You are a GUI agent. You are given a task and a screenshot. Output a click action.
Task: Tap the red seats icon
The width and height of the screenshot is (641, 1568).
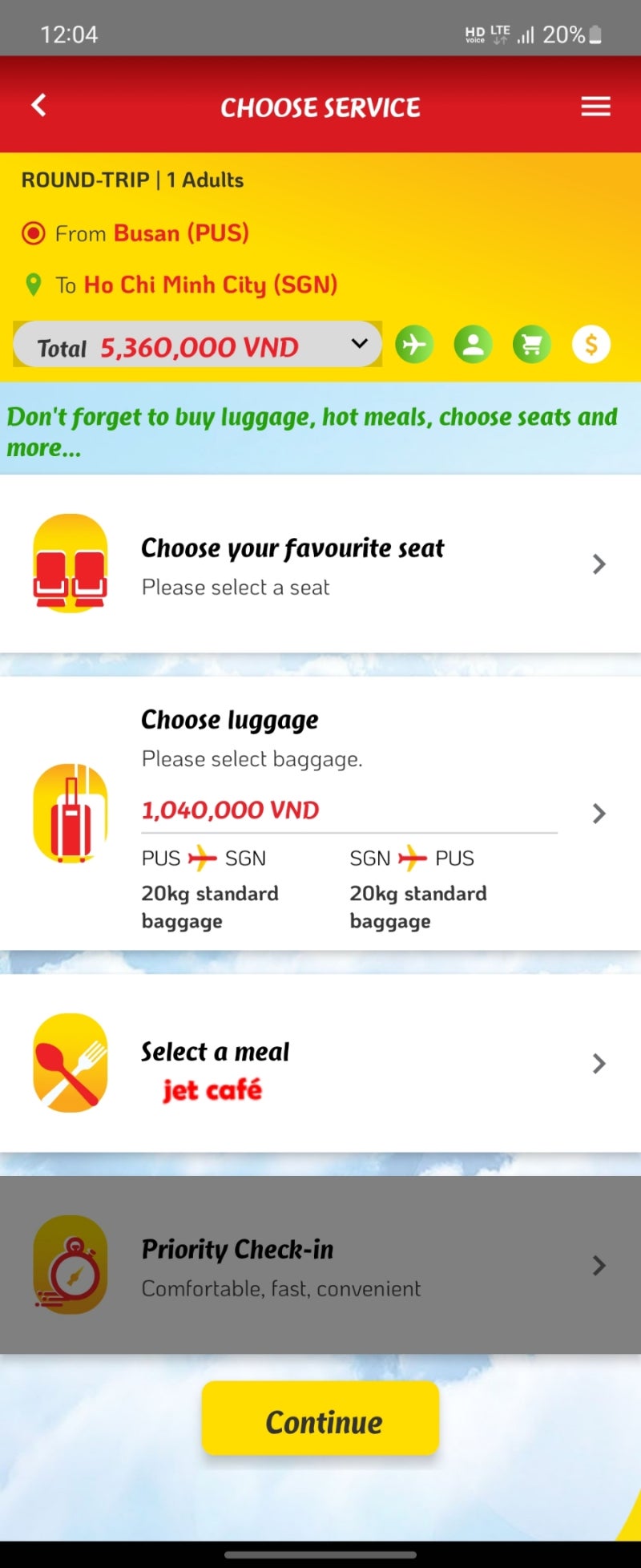click(x=71, y=564)
